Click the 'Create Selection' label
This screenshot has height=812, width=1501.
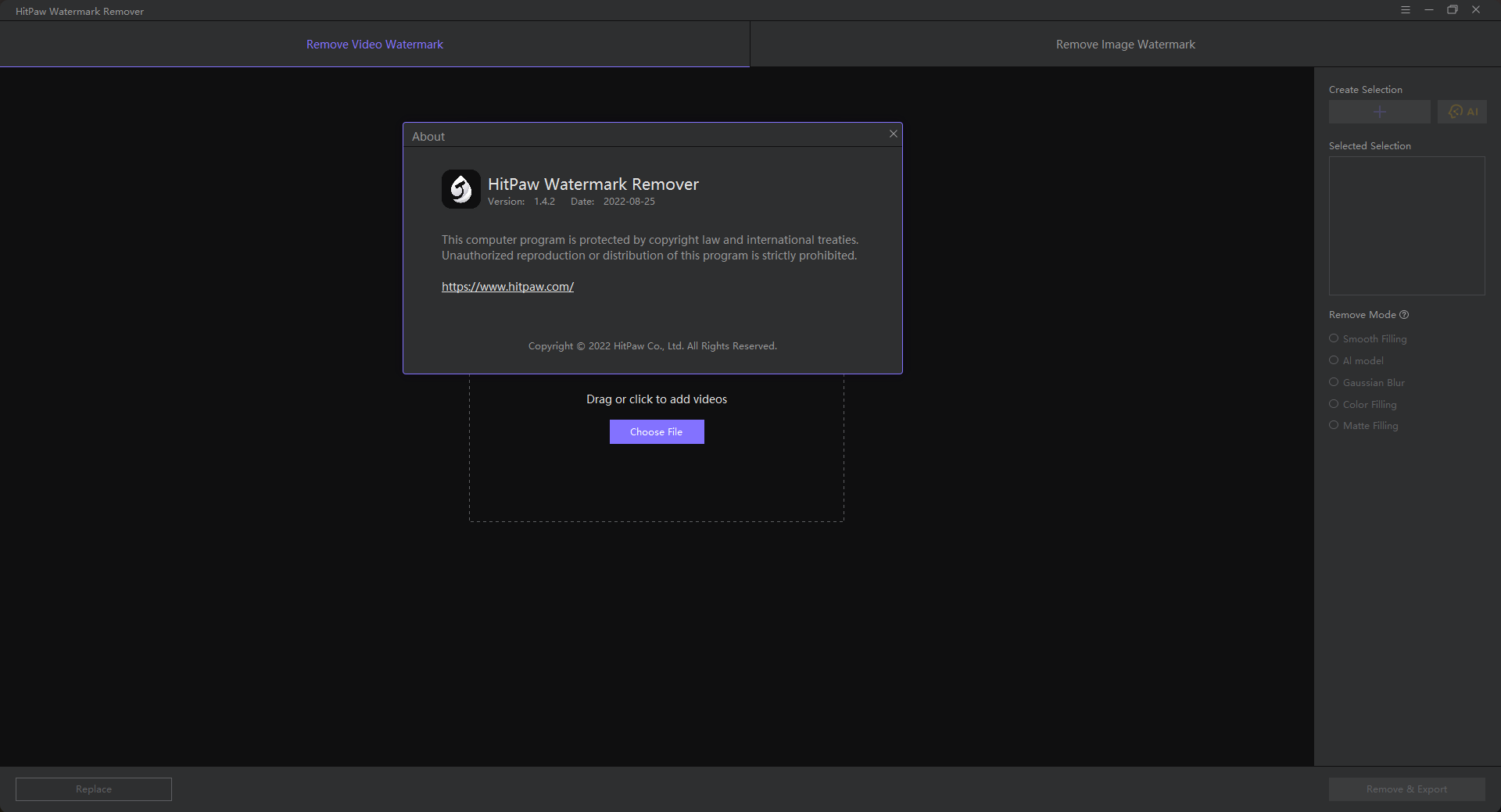[1366, 90]
